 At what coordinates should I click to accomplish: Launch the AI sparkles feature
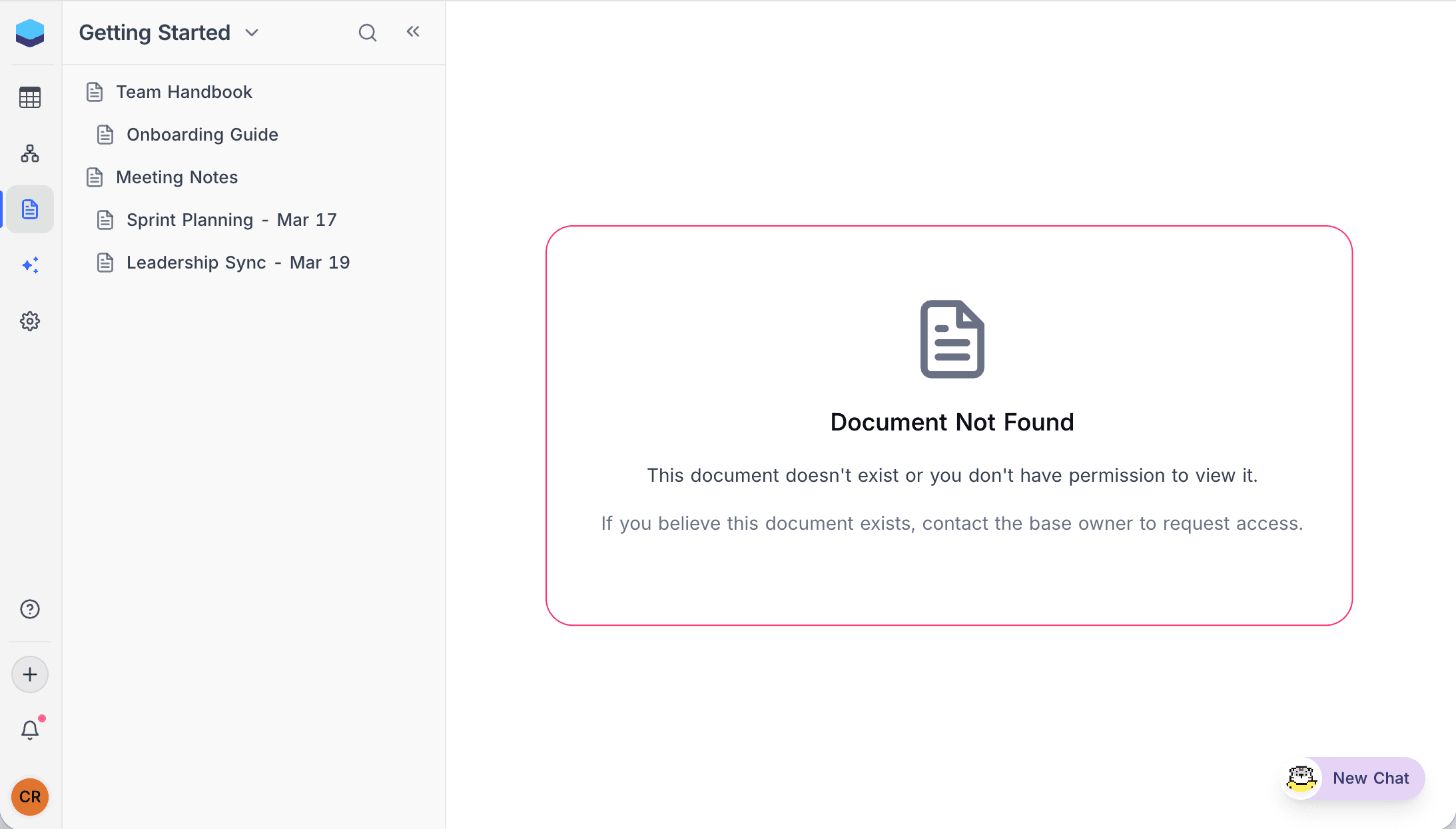(30, 265)
